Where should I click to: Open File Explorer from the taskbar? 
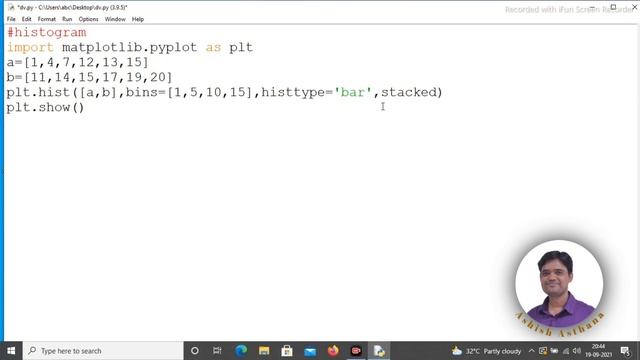264,351
